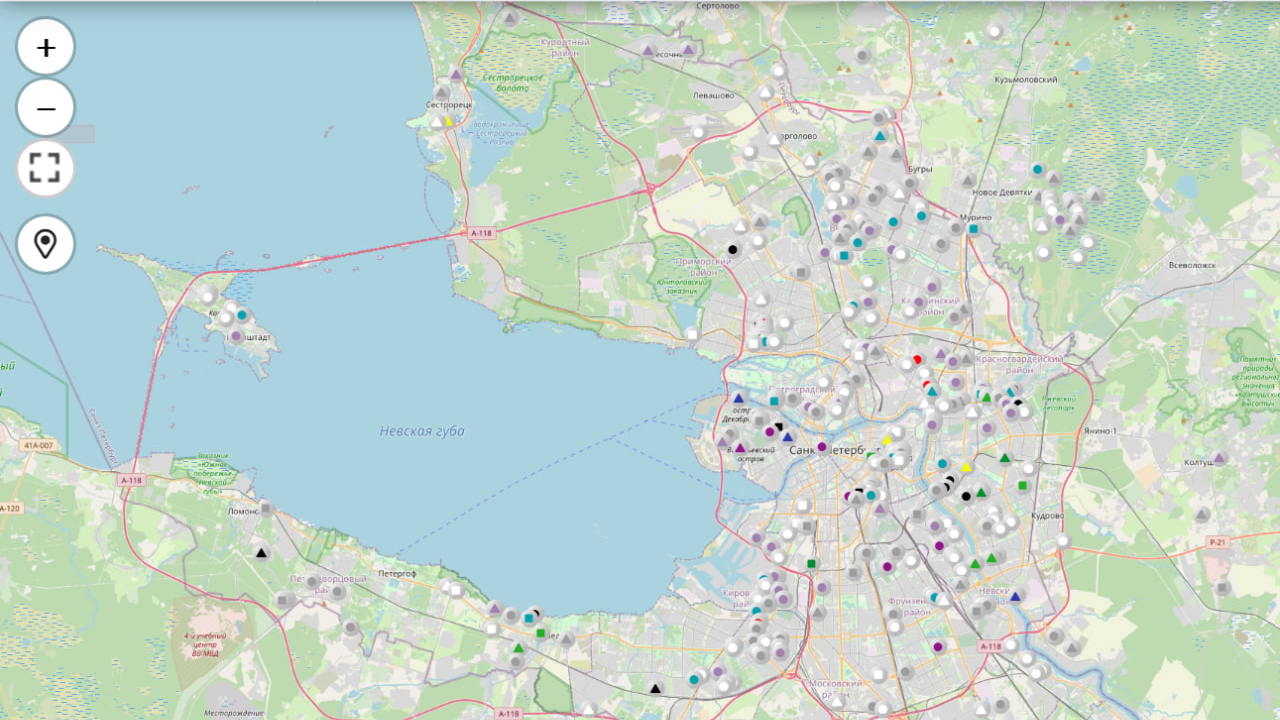Image resolution: width=1280 pixels, height=720 pixels.
Task: Open purple triangle marker near Колтуши
Action: coord(1218,458)
